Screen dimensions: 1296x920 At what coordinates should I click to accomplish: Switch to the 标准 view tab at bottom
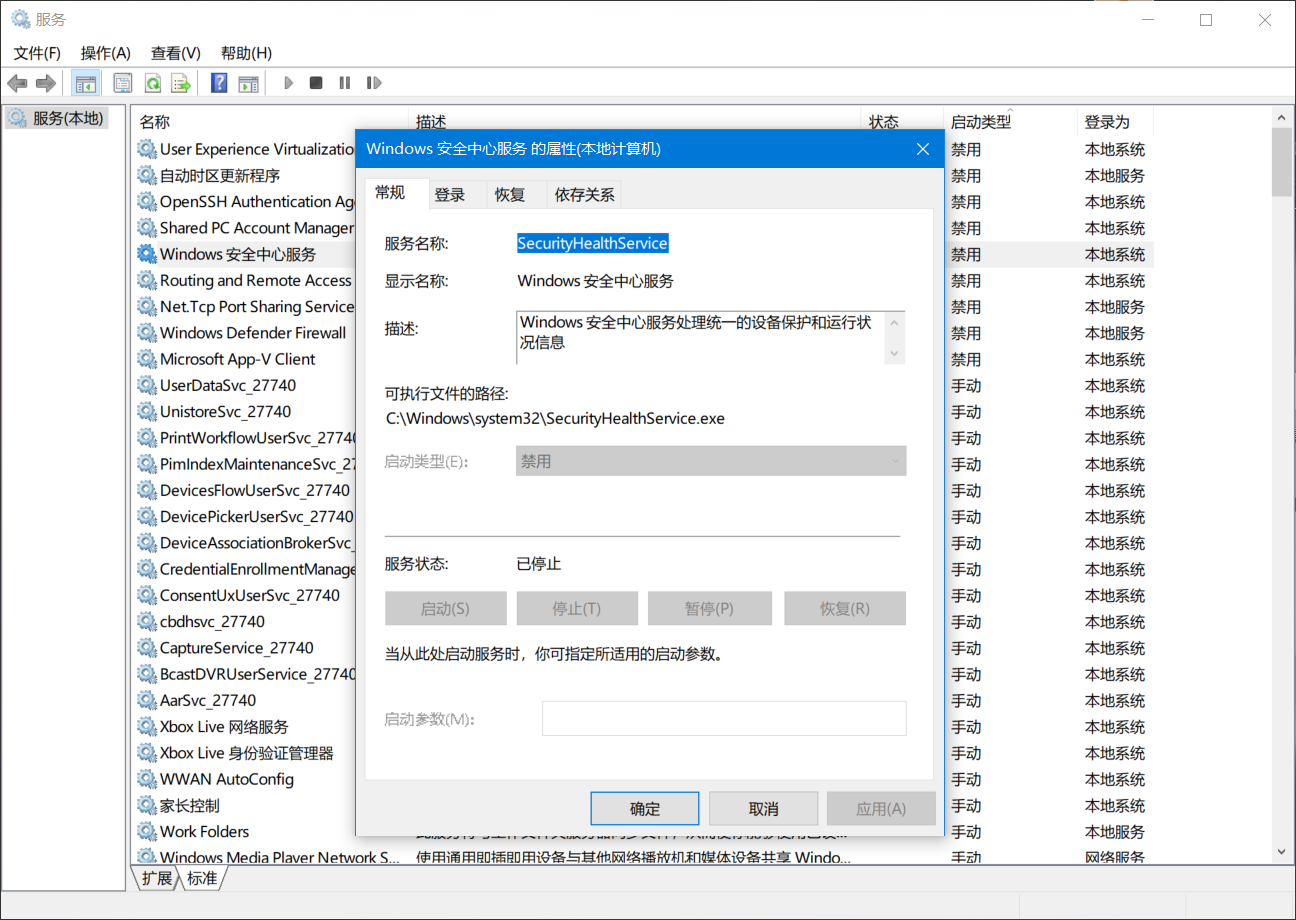pyautogui.click(x=202, y=878)
